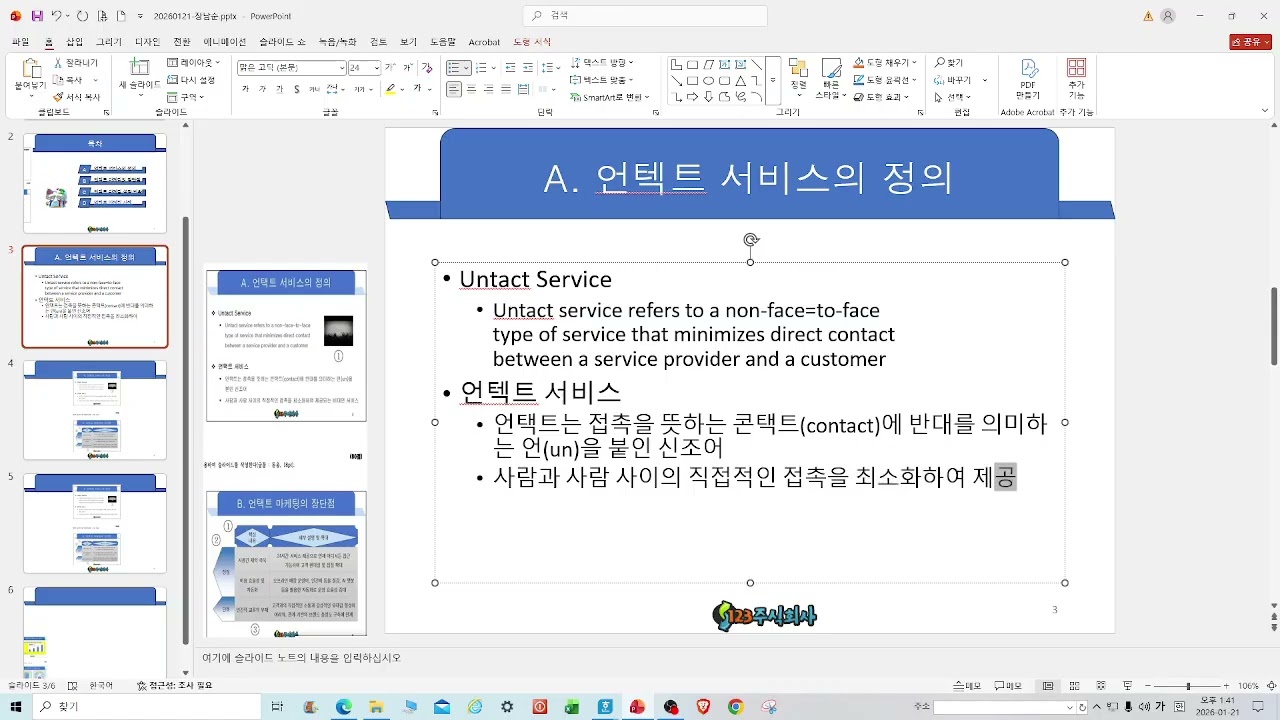Click the numbered list icon

click(481, 67)
